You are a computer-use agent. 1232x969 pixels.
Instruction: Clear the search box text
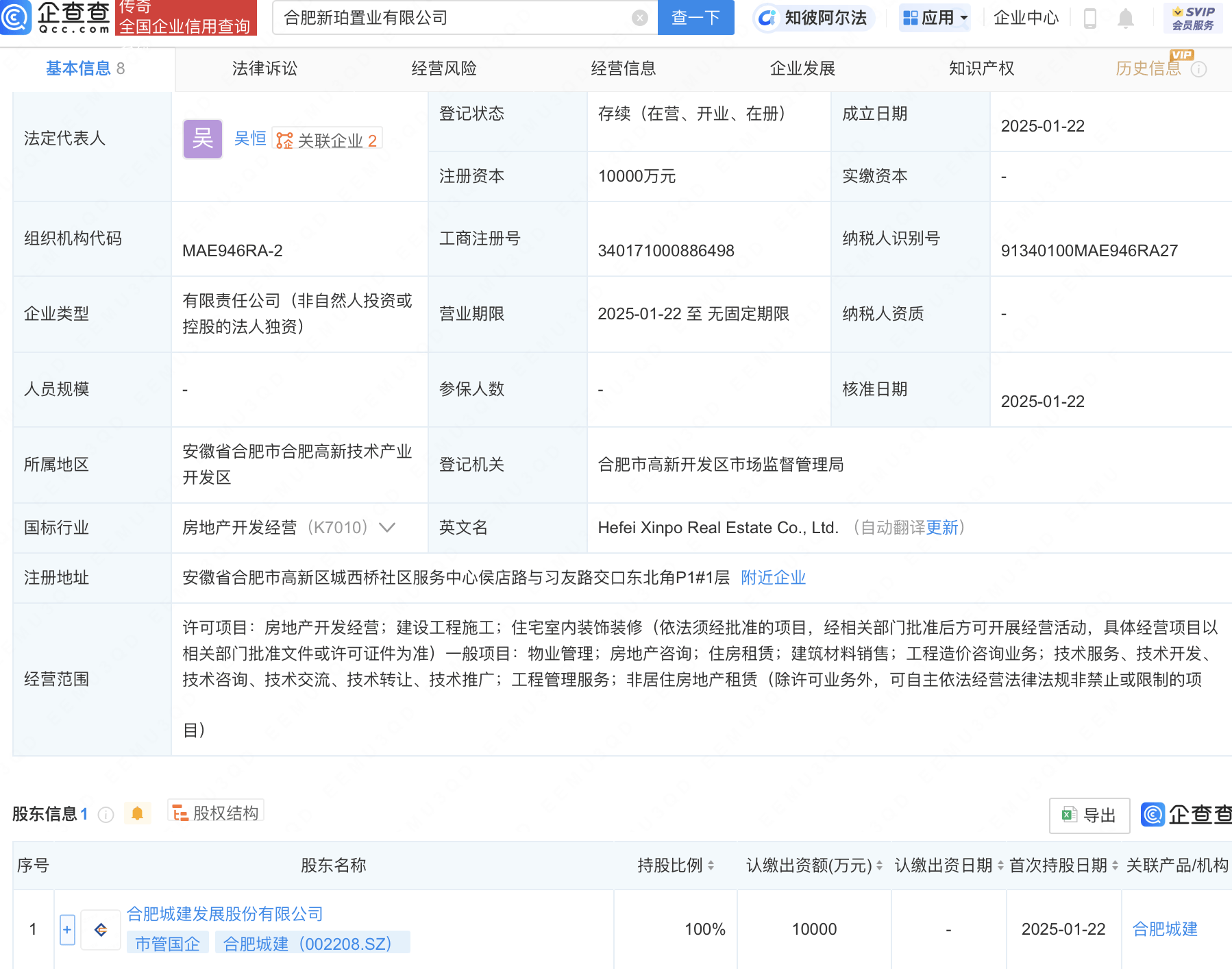(x=639, y=18)
